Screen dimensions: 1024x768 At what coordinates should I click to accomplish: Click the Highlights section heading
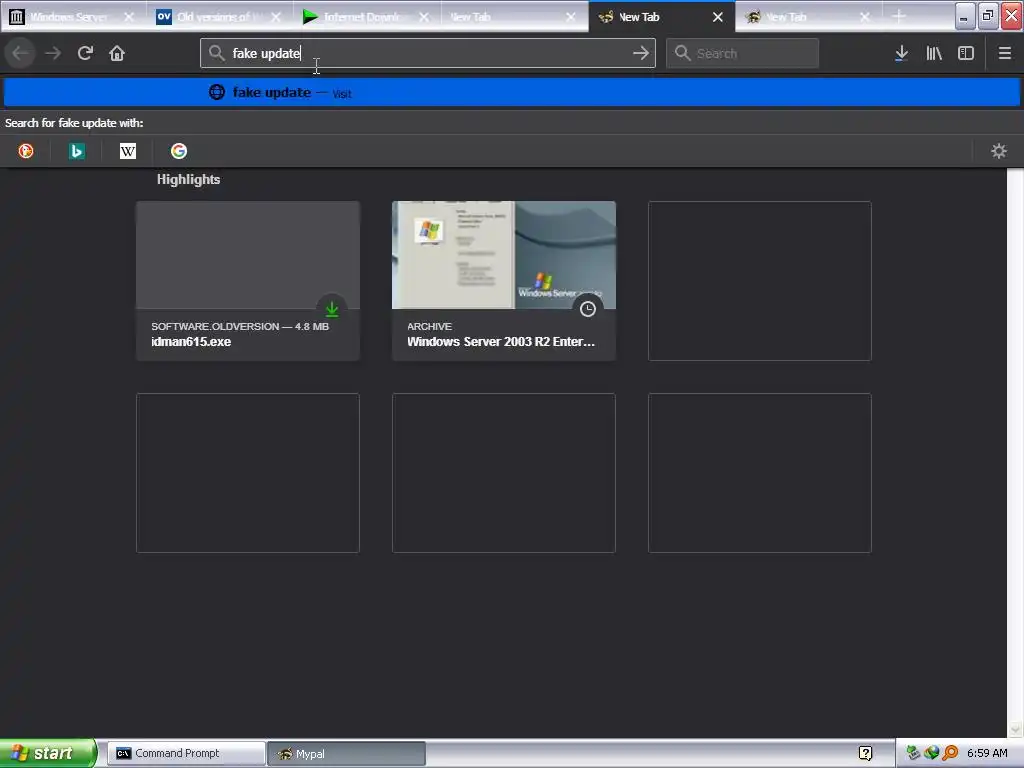pos(188,180)
